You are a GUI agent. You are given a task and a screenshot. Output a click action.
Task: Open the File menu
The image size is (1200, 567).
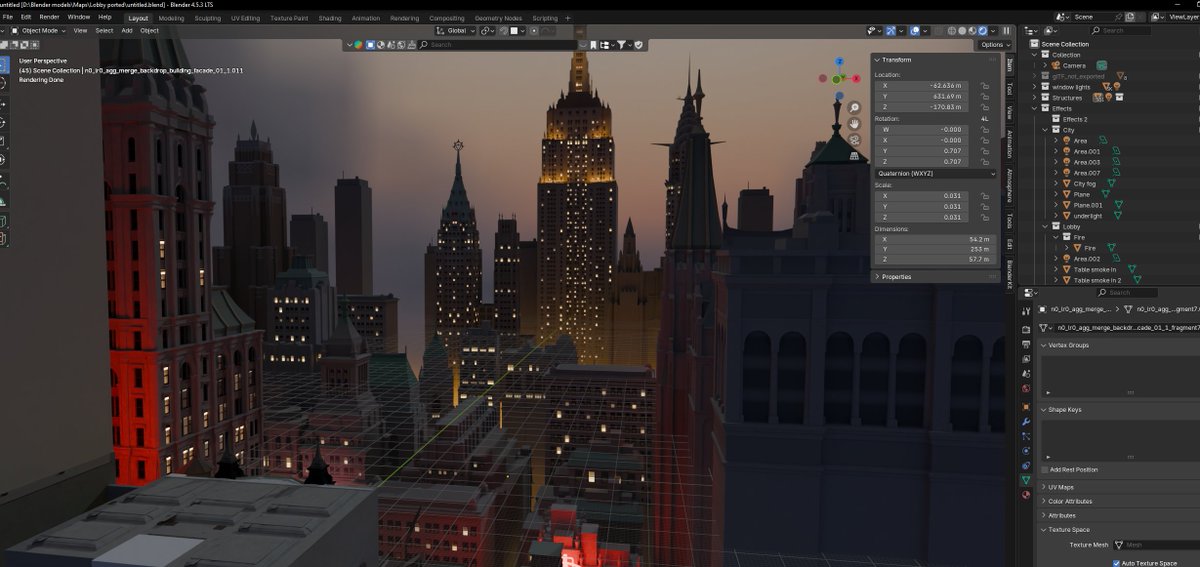coord(8,17)
